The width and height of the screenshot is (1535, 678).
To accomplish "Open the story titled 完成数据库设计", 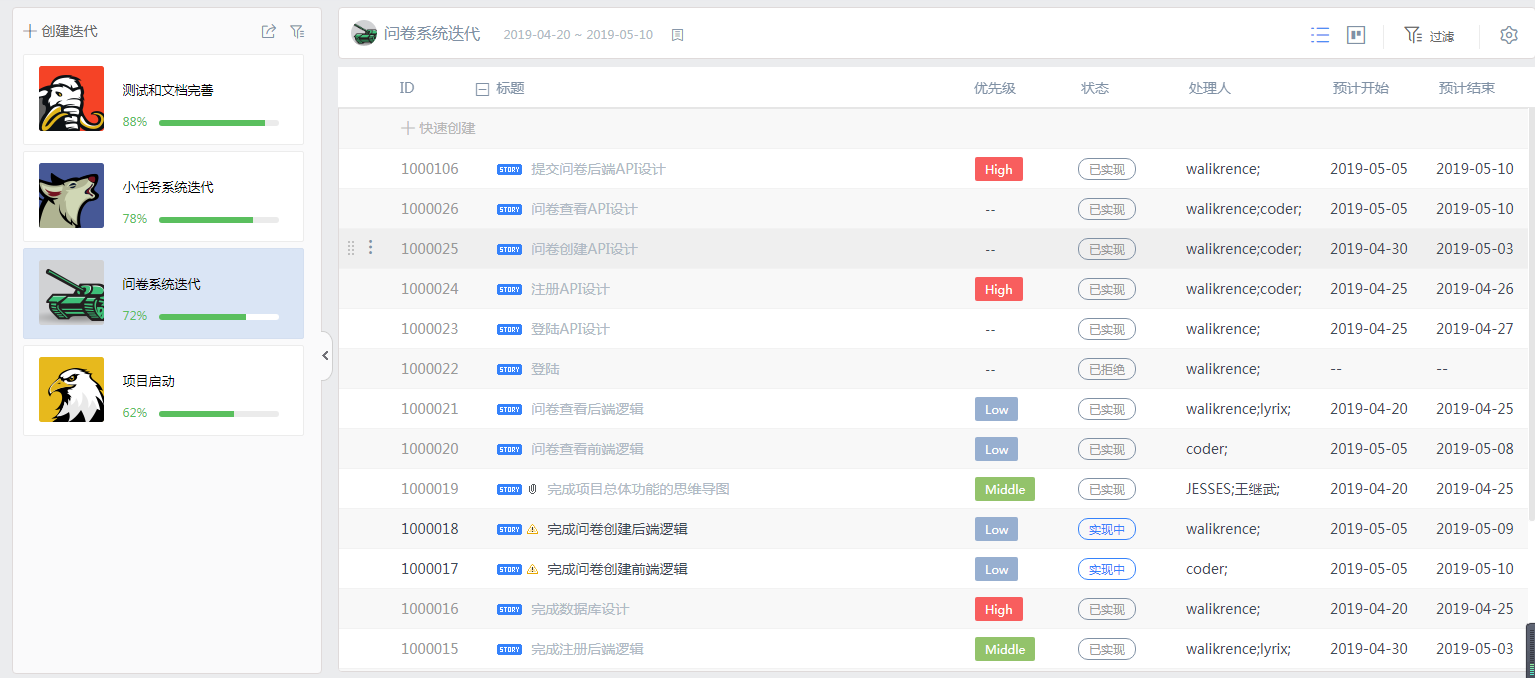I will point(580,609).
